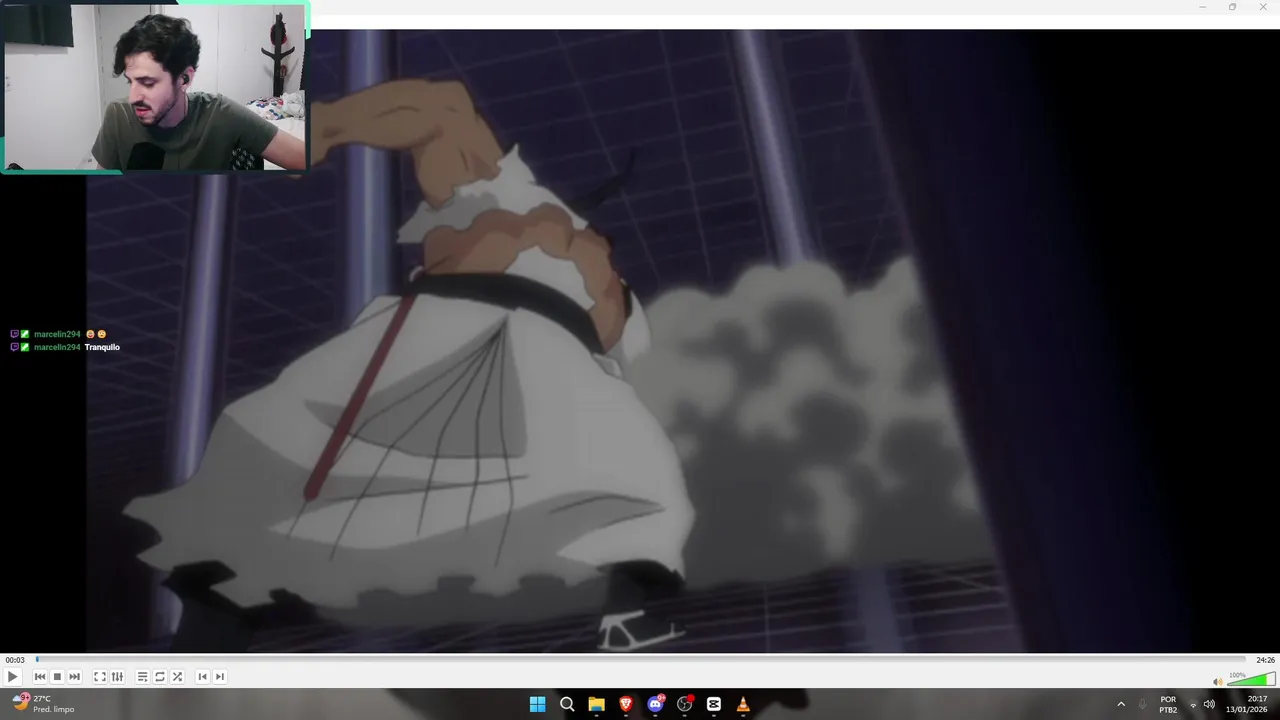Toggle random shuffle playback
Viewport: 1280px width, 720px height.
tap(177, 677)
